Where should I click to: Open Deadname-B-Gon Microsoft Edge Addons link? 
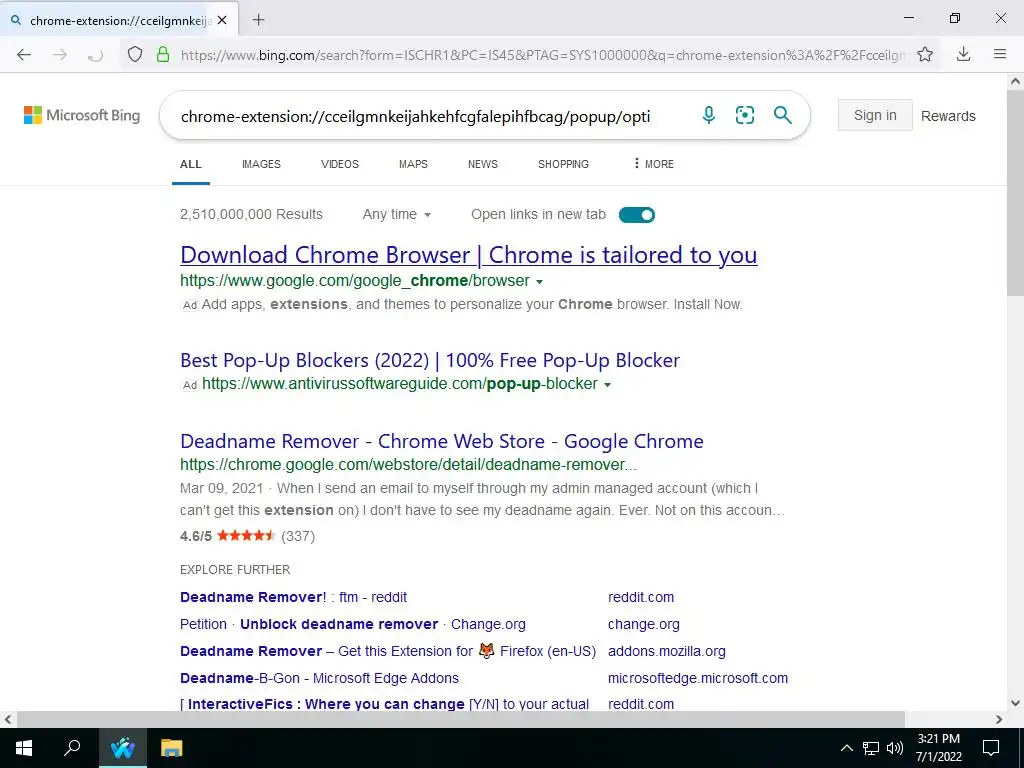(319, 678)
